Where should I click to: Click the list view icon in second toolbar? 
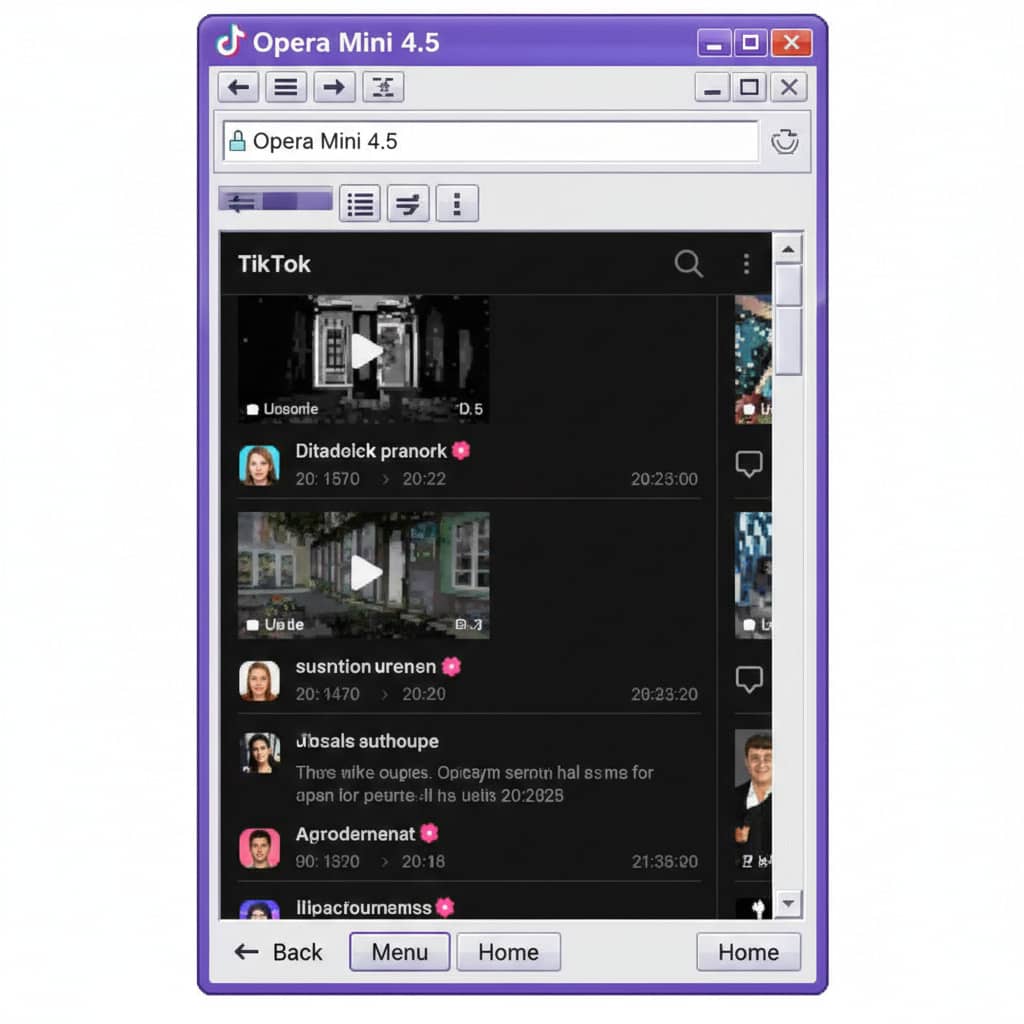pyautogui.click(x=360, y=204)
